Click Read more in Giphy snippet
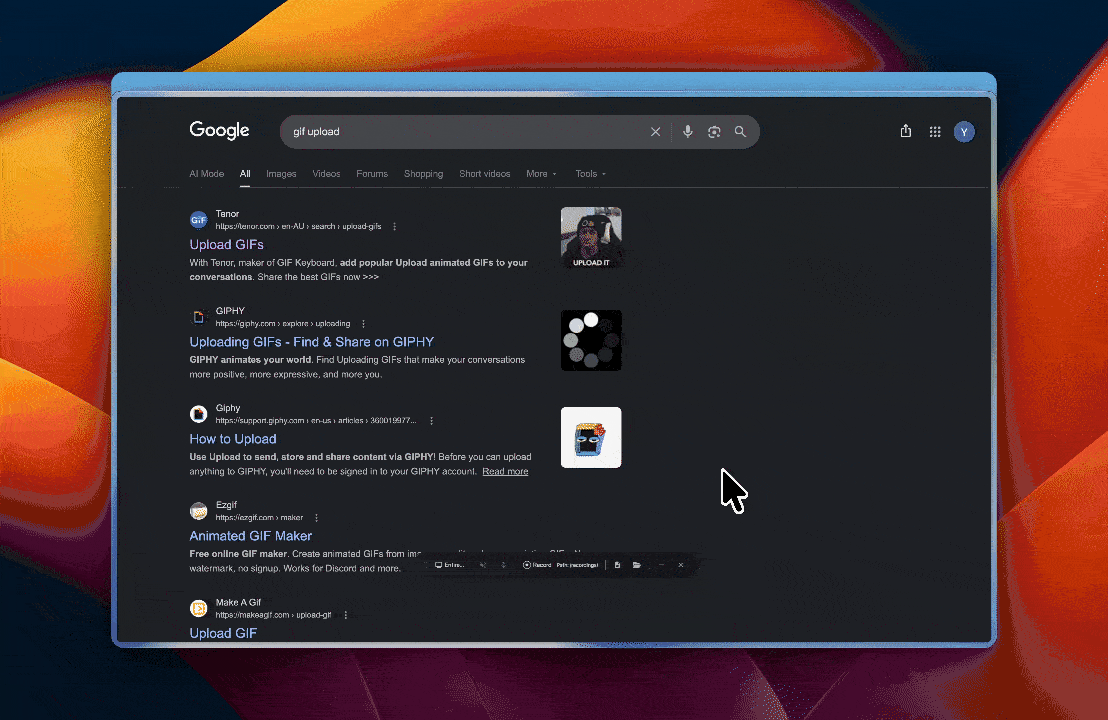This screenshot has width=1108, height=720. tap(505, 471)
